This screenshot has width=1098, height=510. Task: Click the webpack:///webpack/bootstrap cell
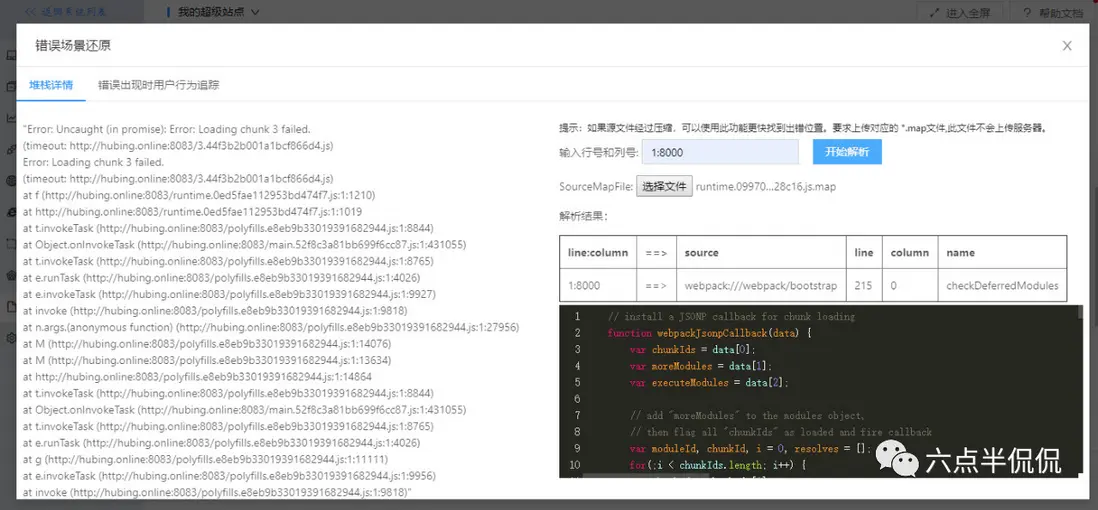coord(761,286)
